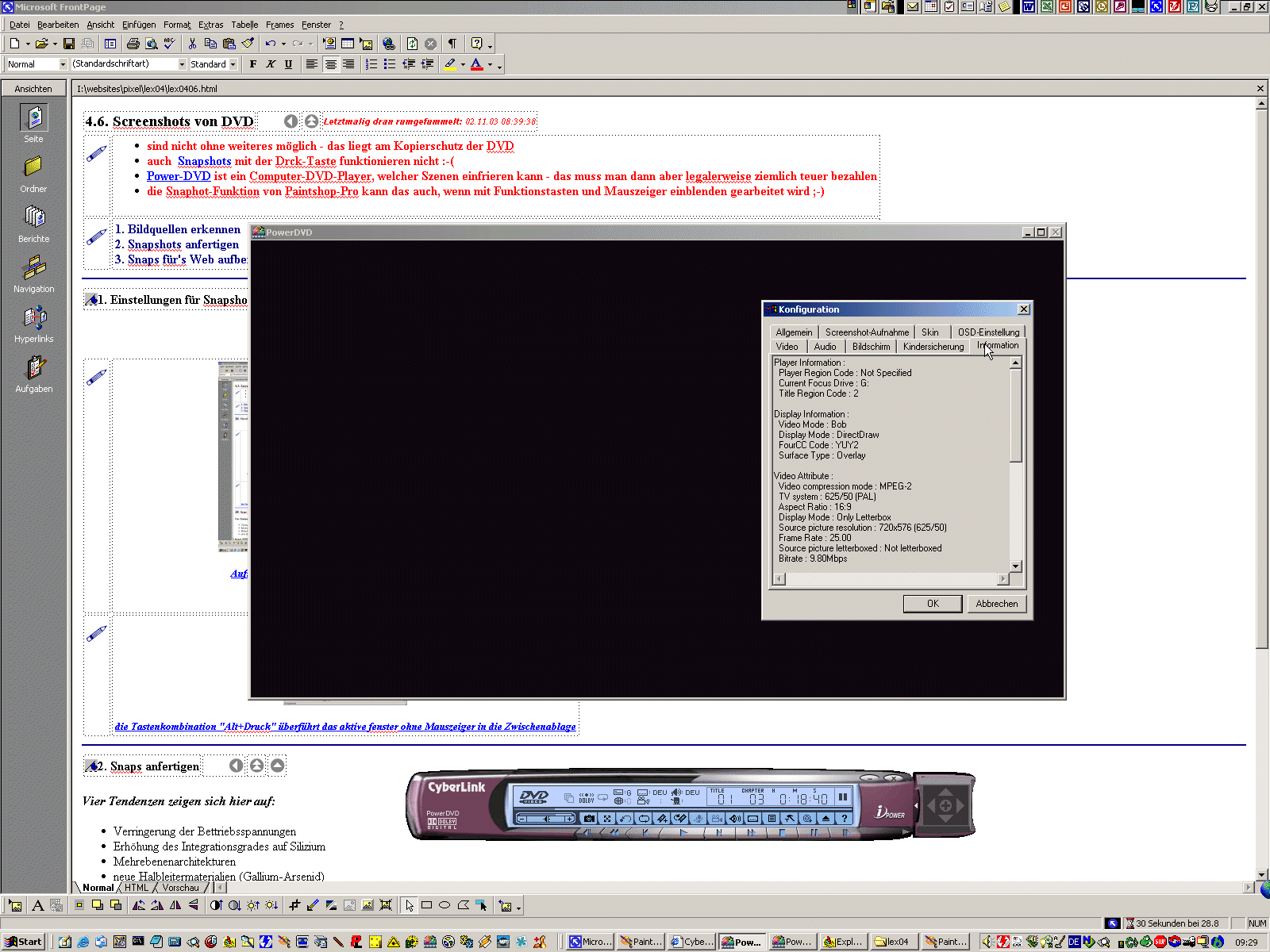The width and height of the screenshot is (1270, 952).
Task: Expand the open file dropdown arrow
Action: click(x=55, y=44)
